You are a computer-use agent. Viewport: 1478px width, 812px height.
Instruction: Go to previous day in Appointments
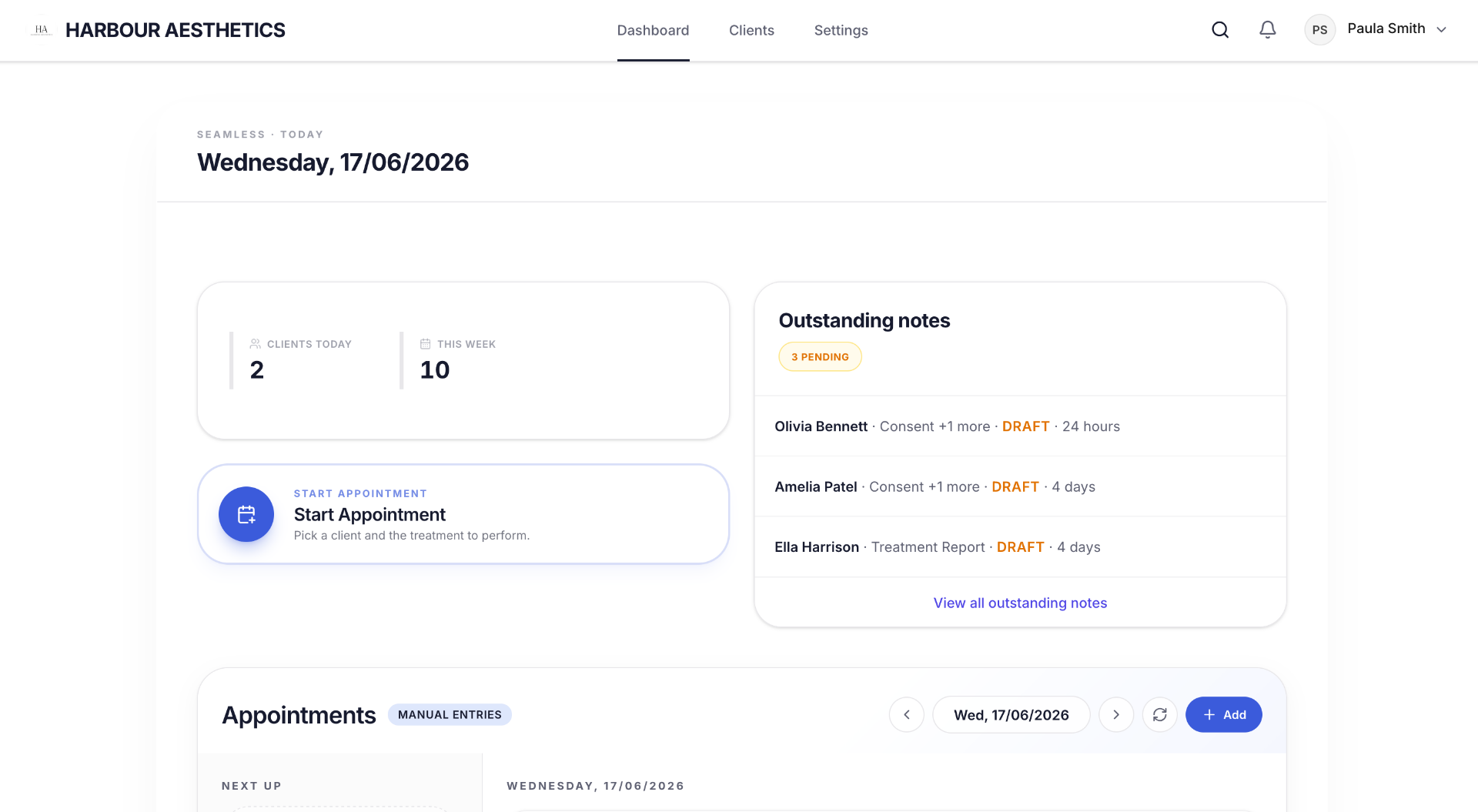click(x=907, y=714)
